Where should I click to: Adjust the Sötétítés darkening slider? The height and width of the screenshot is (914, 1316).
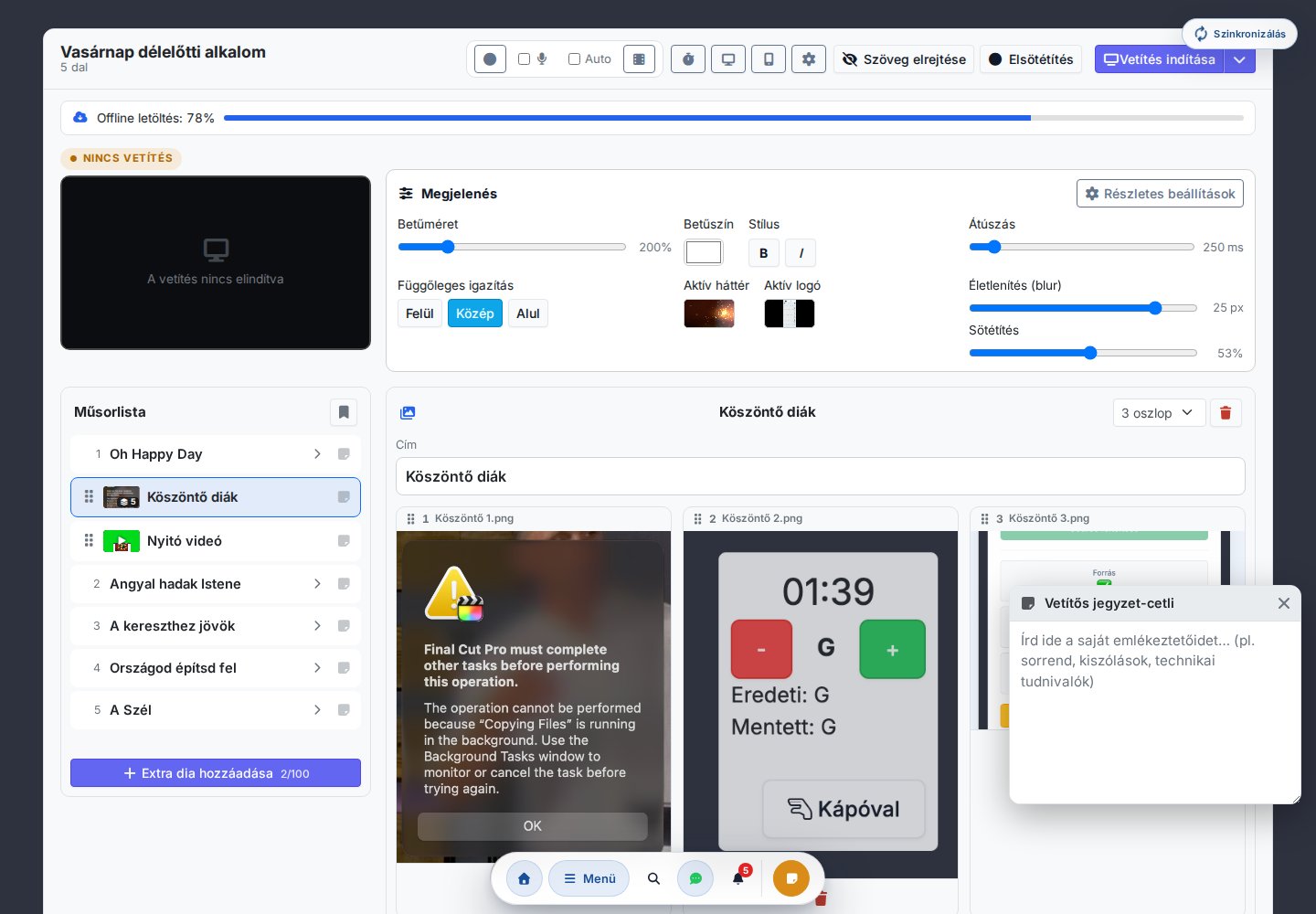1083,353
